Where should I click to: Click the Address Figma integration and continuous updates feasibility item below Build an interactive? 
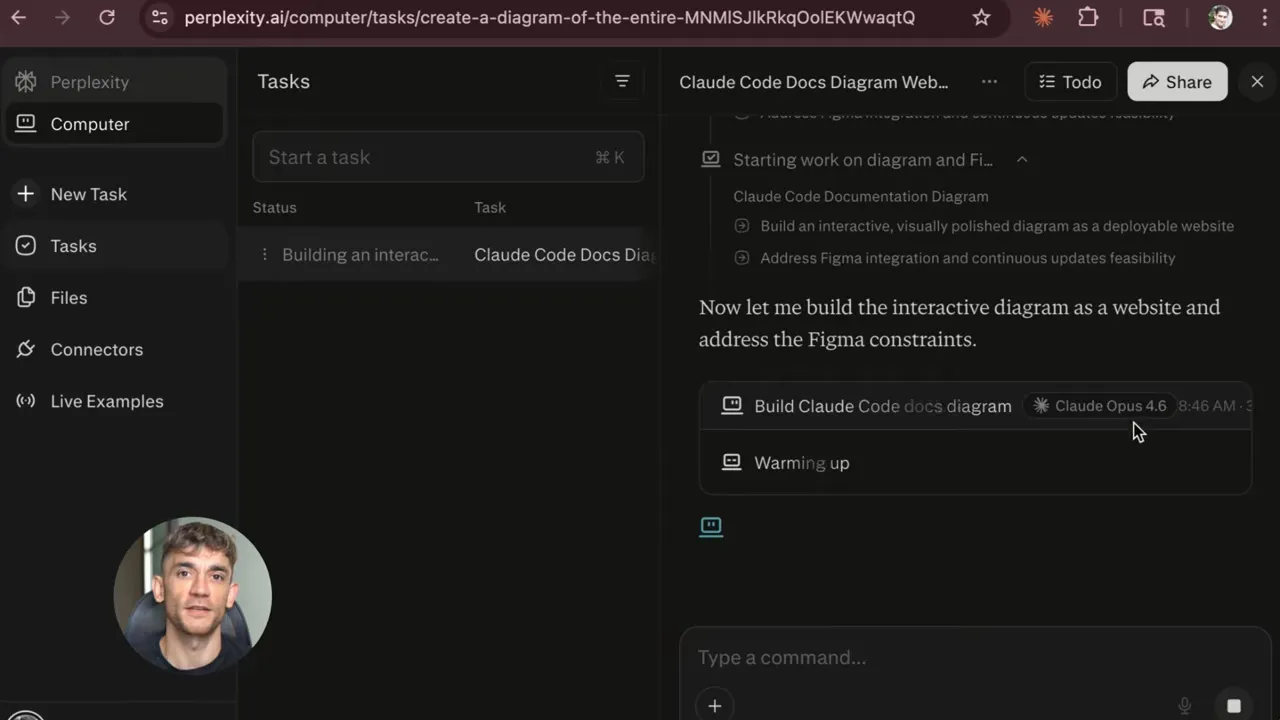tap(967, 258)
